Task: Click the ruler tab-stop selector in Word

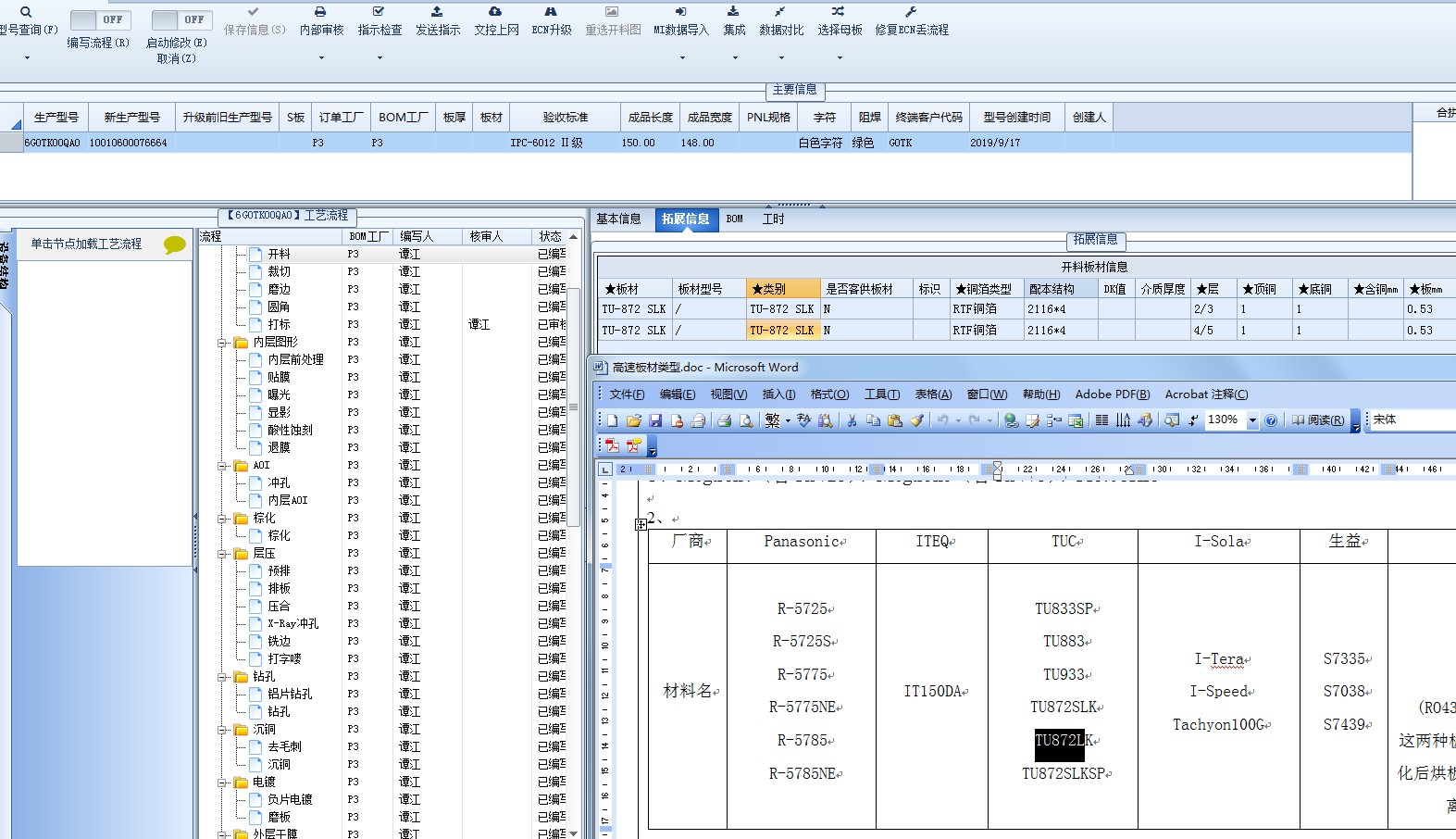Action: [605, 470]
